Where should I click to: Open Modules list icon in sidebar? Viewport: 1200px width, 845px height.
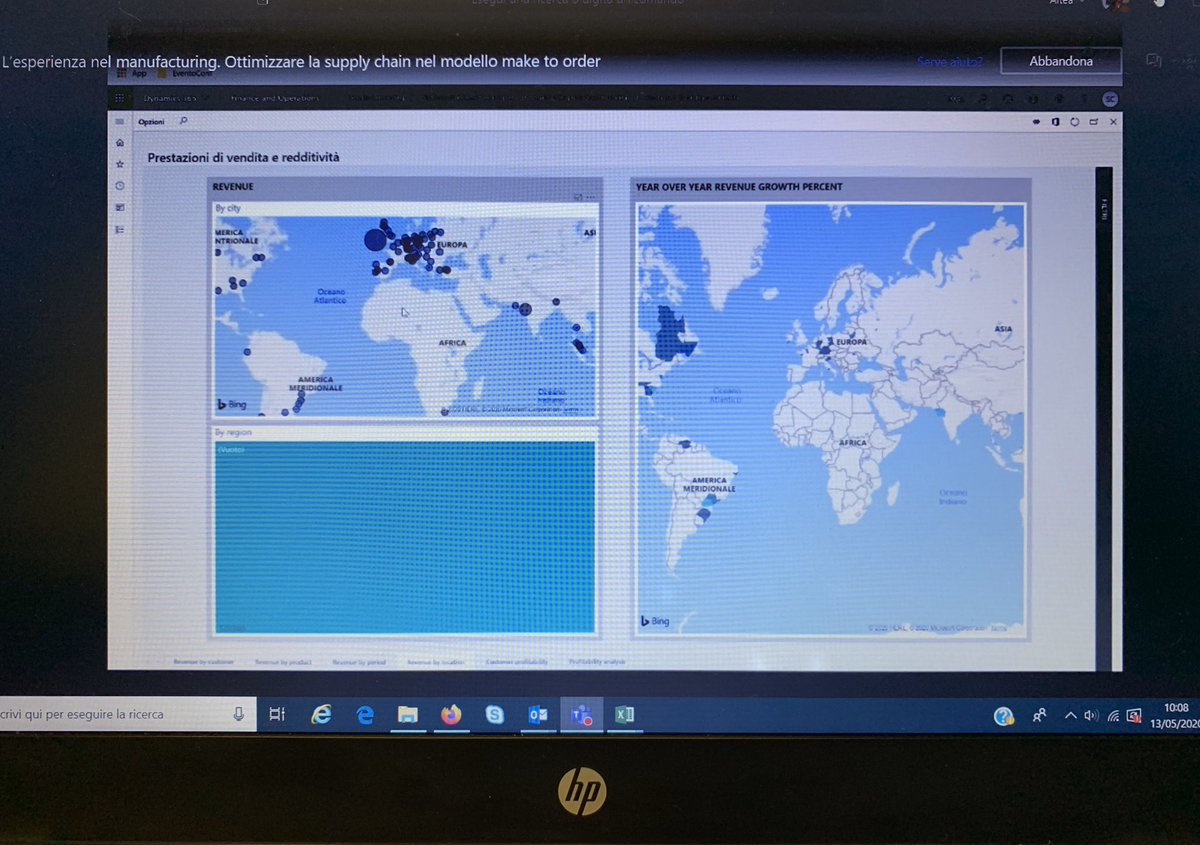click(120, 229)
